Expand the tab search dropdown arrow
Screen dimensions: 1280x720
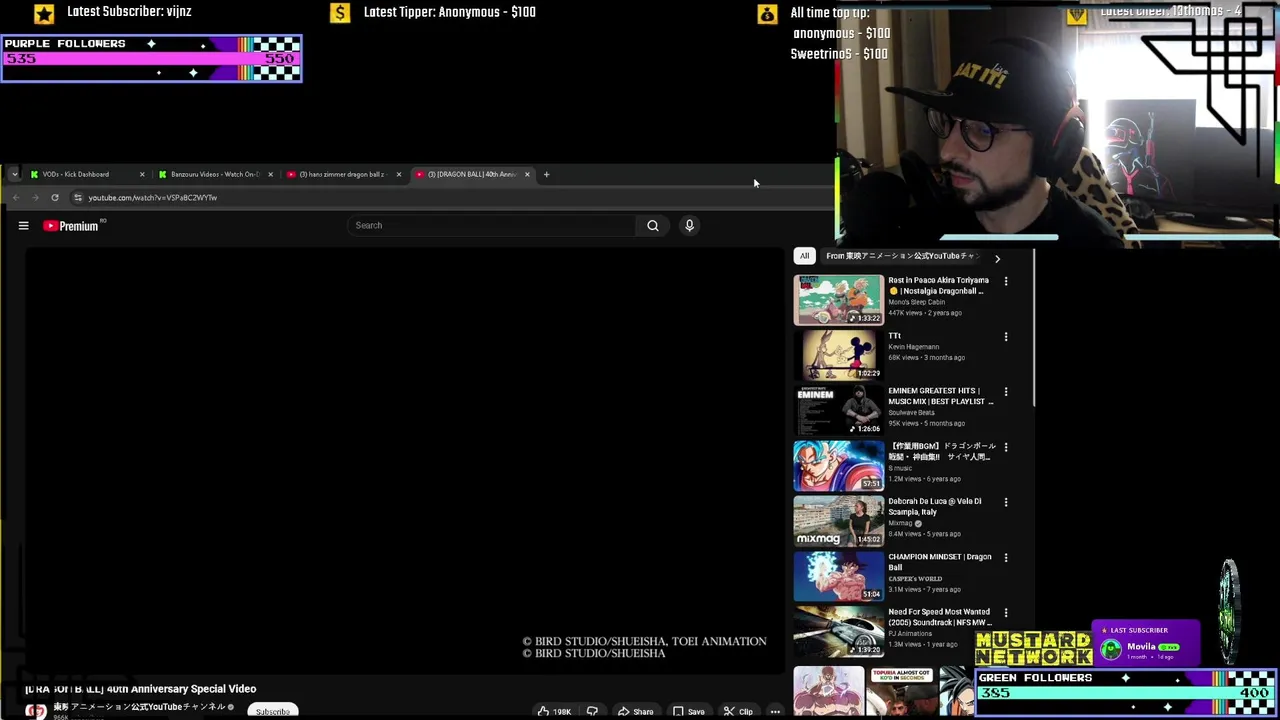point(14,174)
